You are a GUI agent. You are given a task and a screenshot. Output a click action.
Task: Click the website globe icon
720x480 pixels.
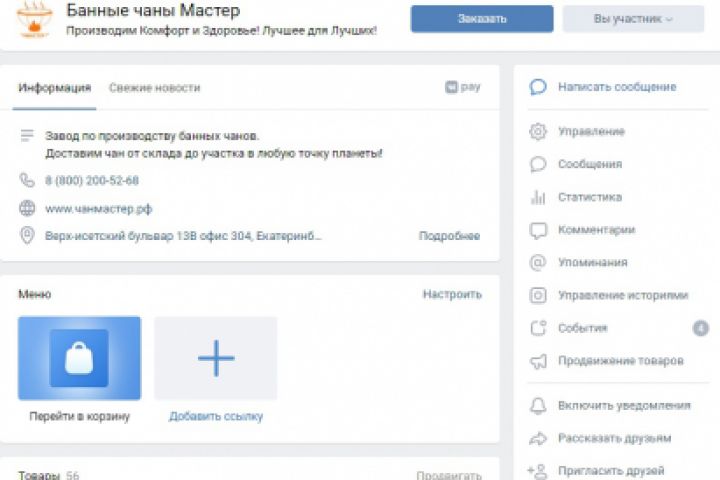(27, 208)
